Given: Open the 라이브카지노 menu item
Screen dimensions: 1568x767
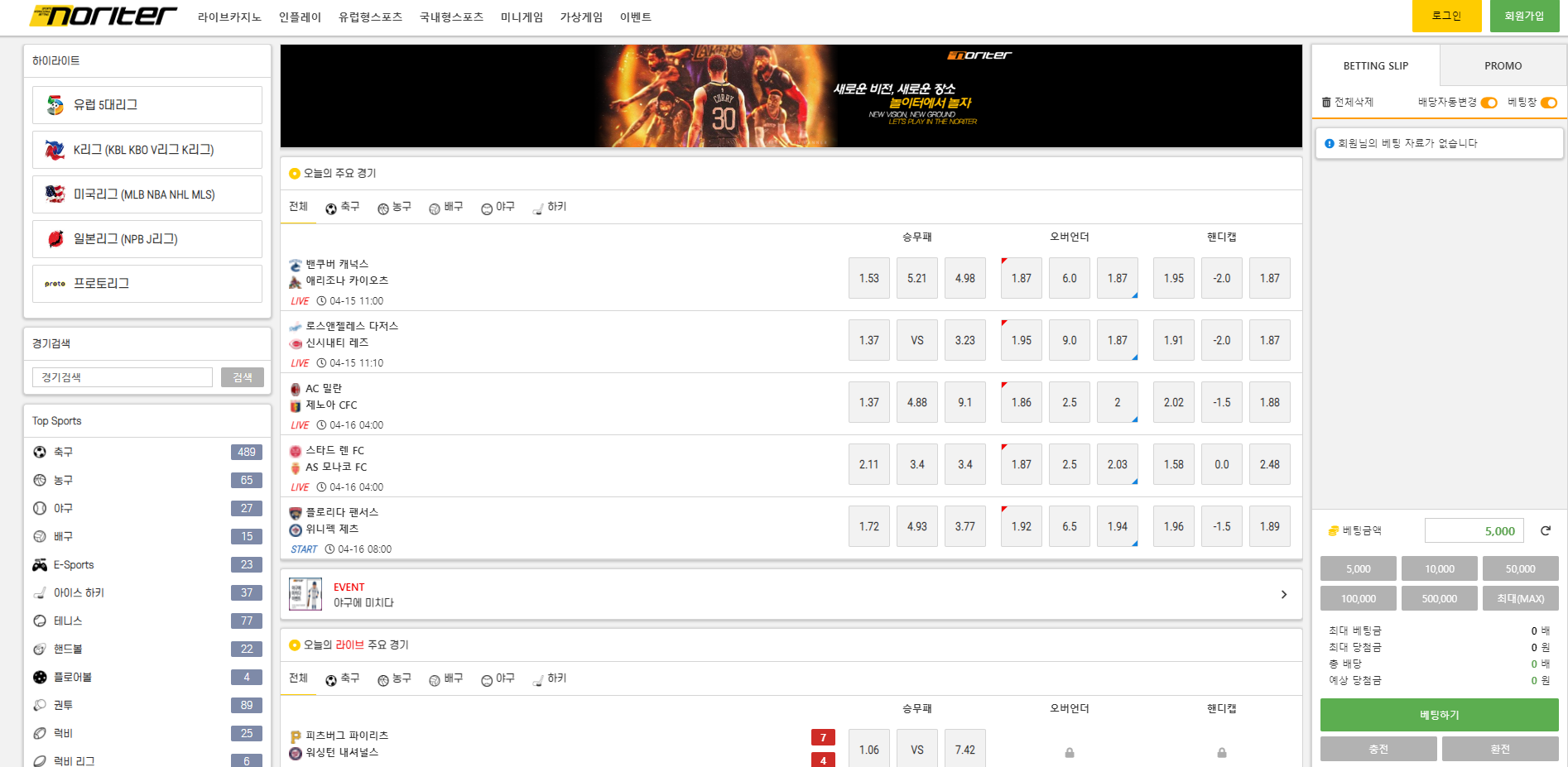Looking at the screenshot, I should 229,17.
